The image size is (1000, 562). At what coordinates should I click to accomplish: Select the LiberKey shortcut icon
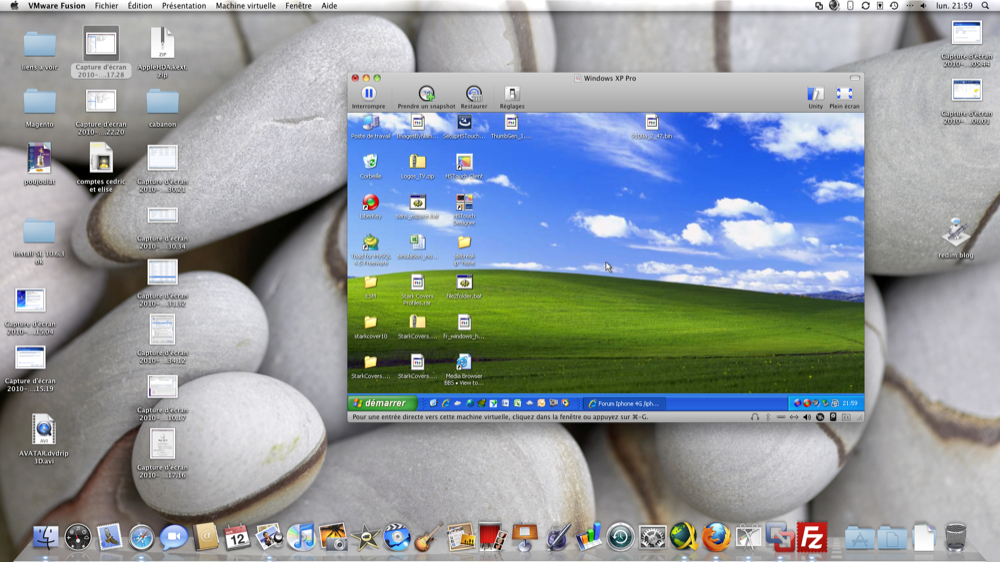tap(371, 203)
